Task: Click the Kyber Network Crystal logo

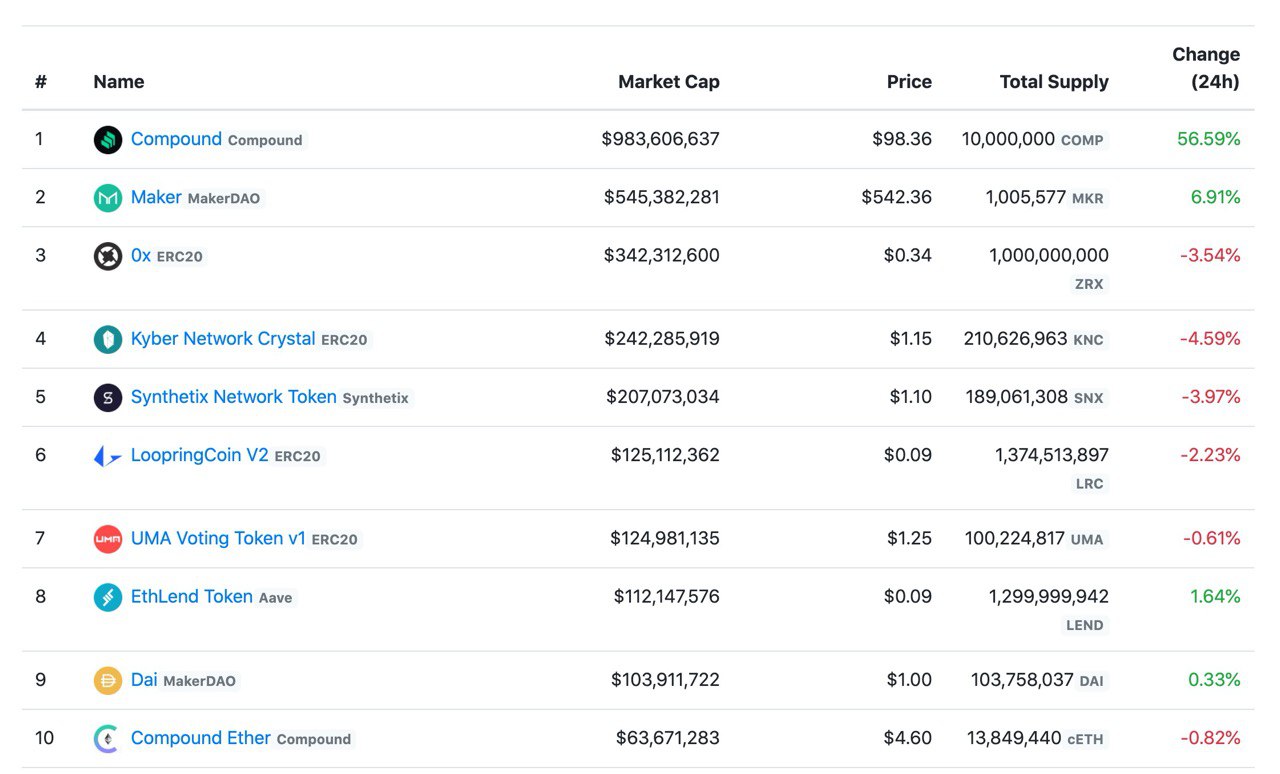Action: tap(108, 340)
